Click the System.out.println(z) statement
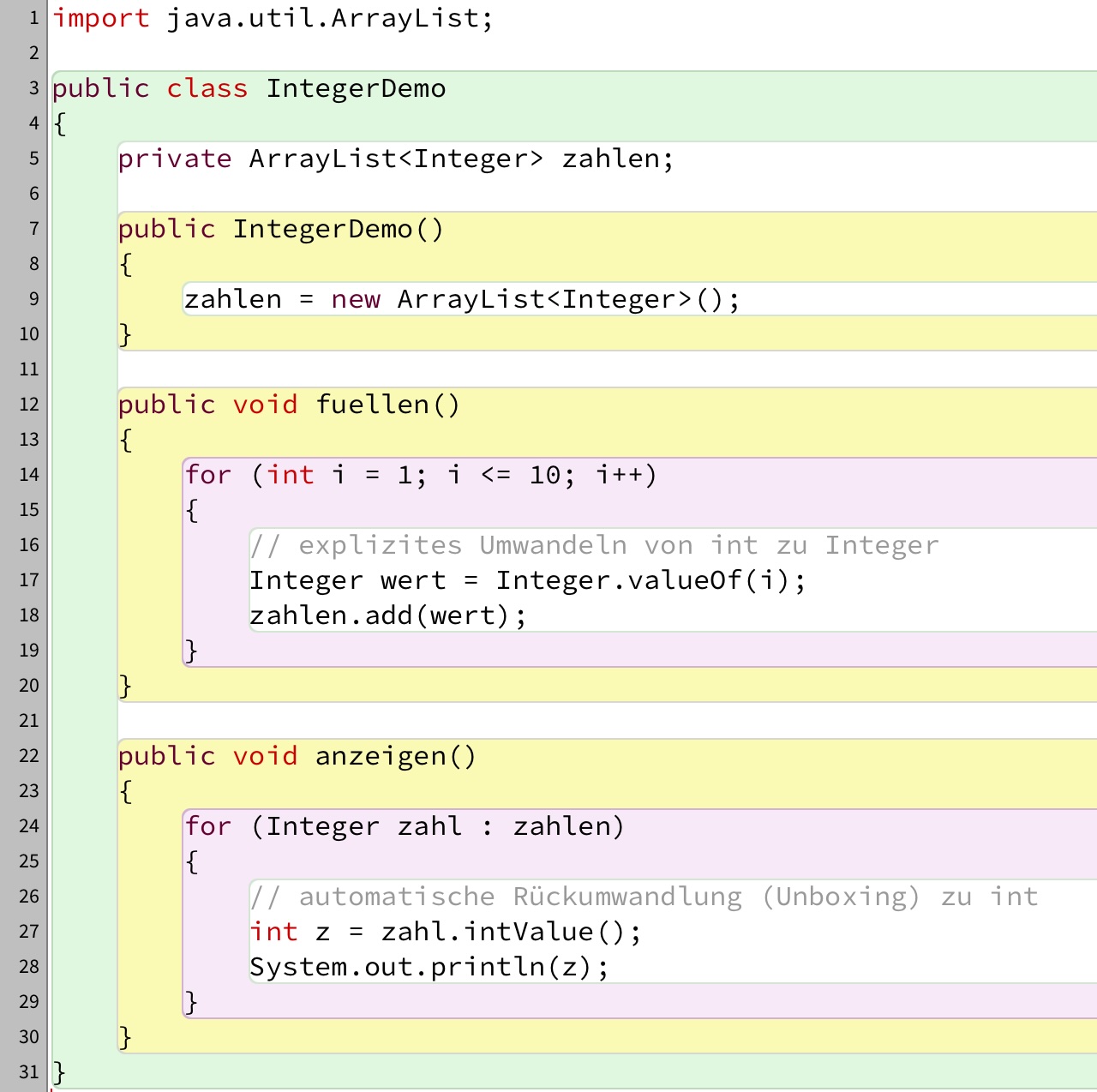Viewport: 1097px width, 1092px height. 429,967
